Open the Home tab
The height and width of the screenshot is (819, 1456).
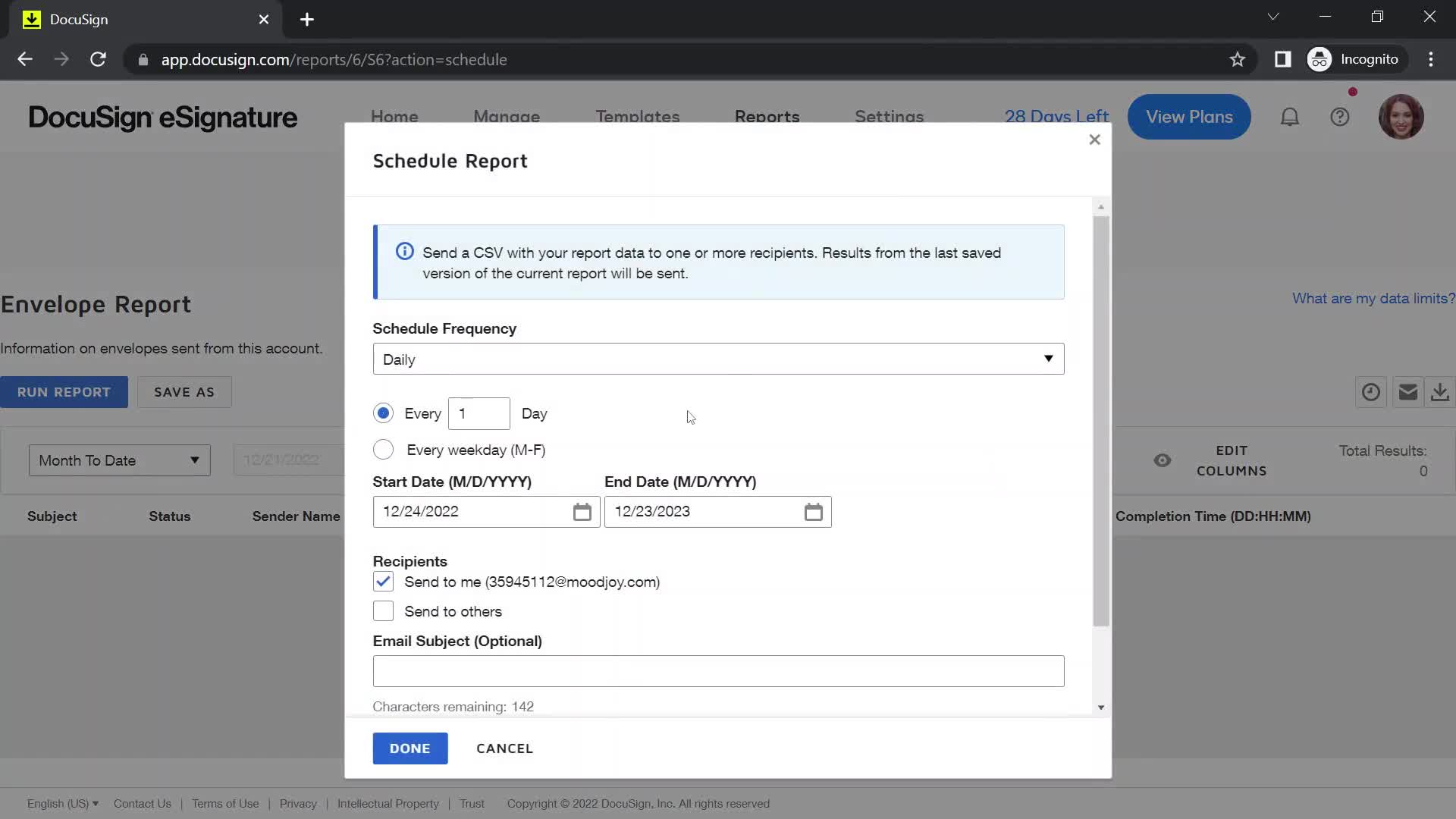pyautogui.click(x=394, y=117)
